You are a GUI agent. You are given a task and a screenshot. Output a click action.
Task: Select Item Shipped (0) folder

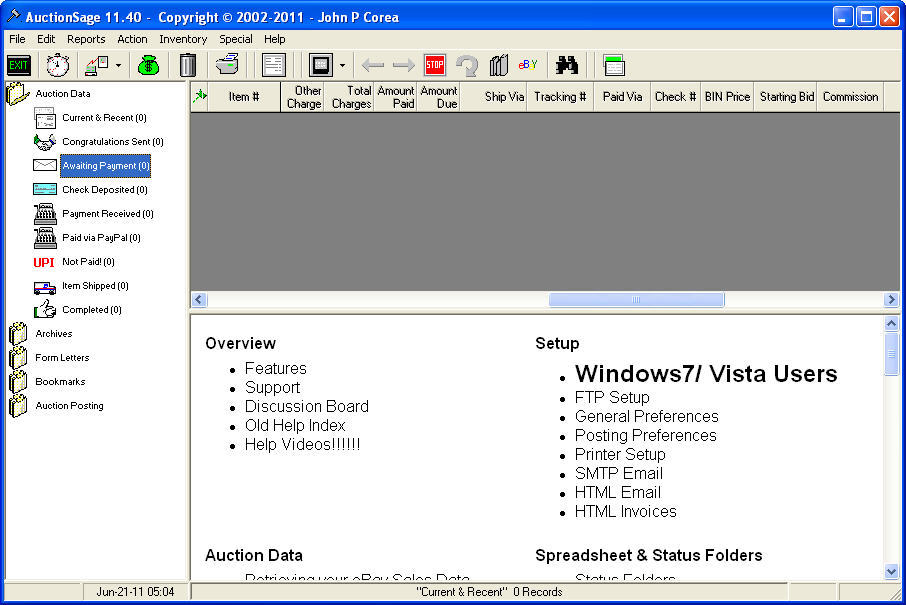click(x=95, y=285)
